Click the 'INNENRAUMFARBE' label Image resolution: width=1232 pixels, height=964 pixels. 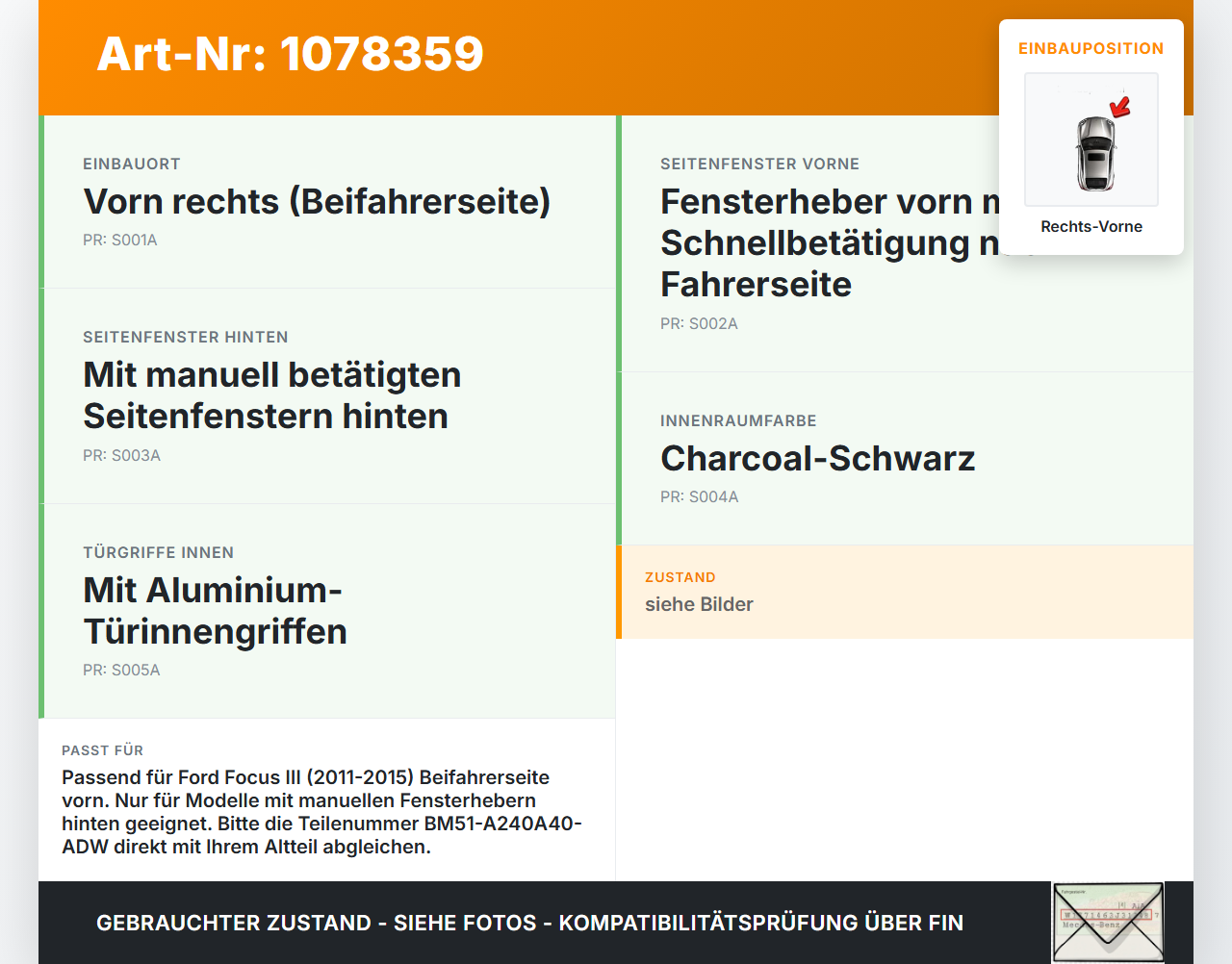coord(738,420)
